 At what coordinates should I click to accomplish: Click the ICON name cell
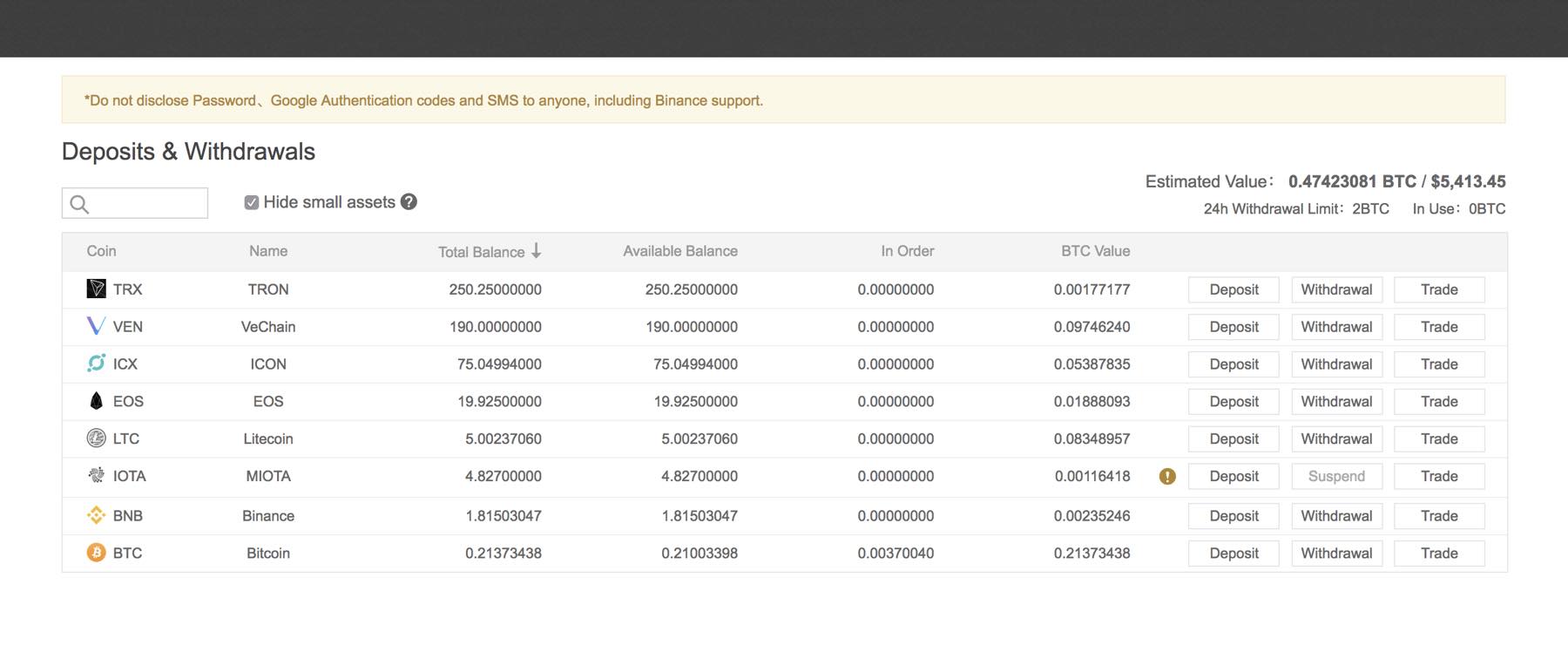point(268,364)
